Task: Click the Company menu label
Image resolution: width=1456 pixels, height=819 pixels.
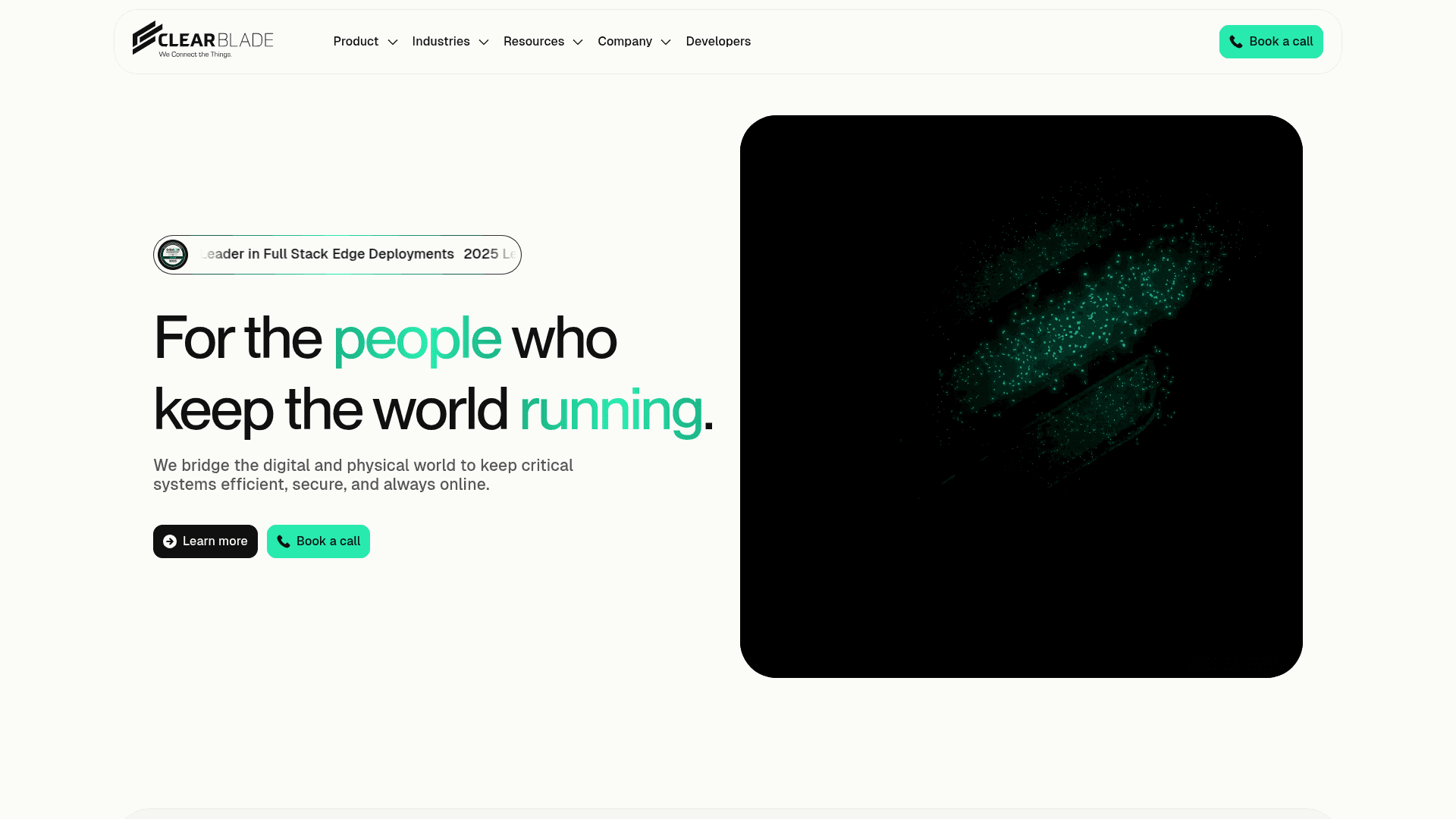Action: [624, 42]
